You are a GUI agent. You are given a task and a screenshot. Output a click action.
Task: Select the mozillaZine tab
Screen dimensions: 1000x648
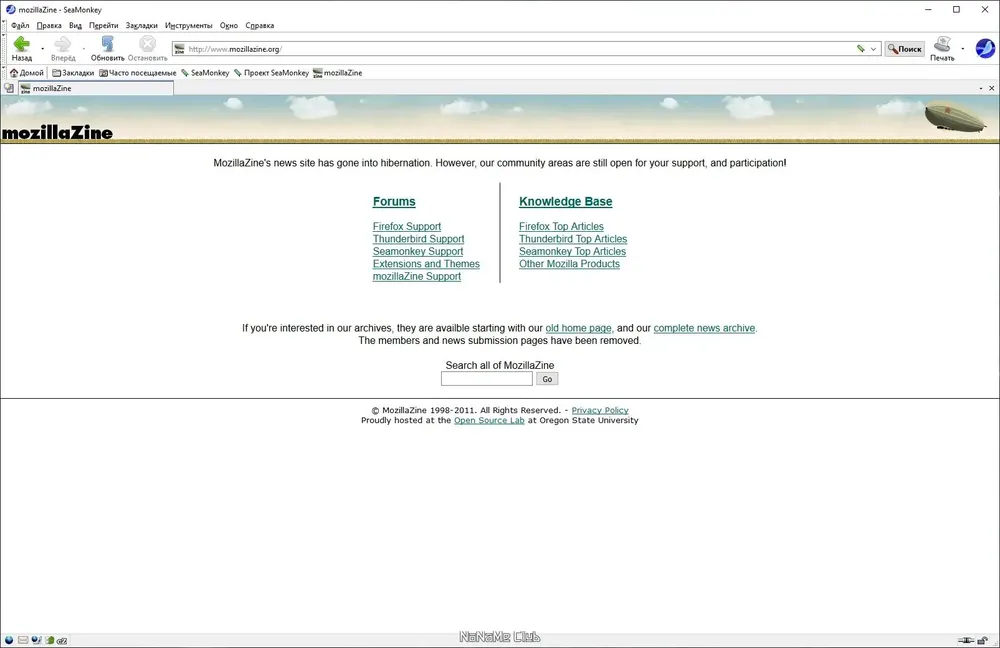[96, 88]
